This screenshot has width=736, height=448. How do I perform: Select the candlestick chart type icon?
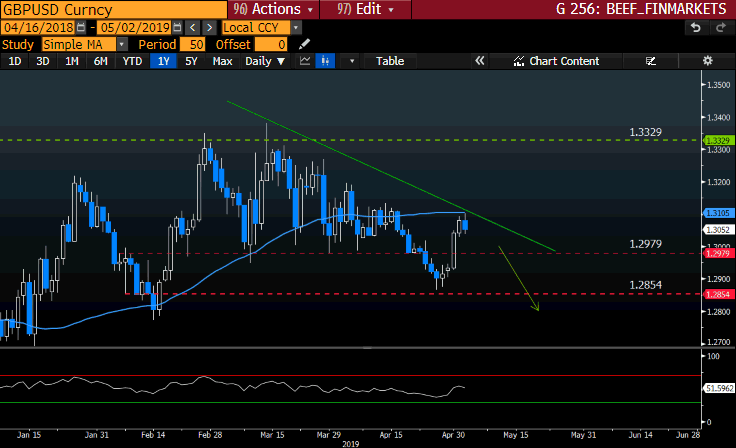[x=325, y=61]
